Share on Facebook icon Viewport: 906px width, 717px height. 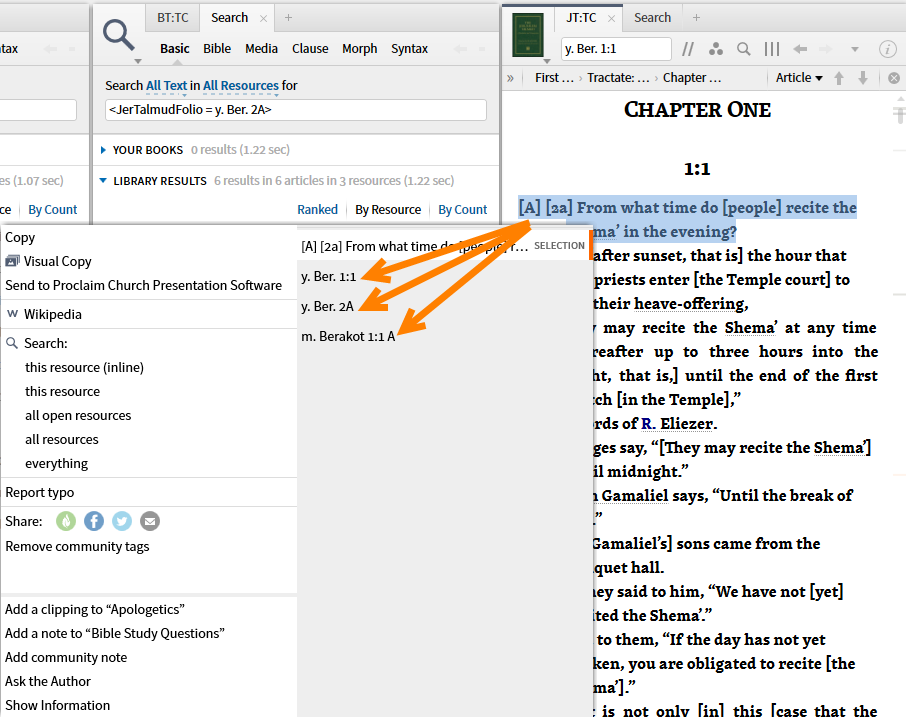tap(94, 521)
